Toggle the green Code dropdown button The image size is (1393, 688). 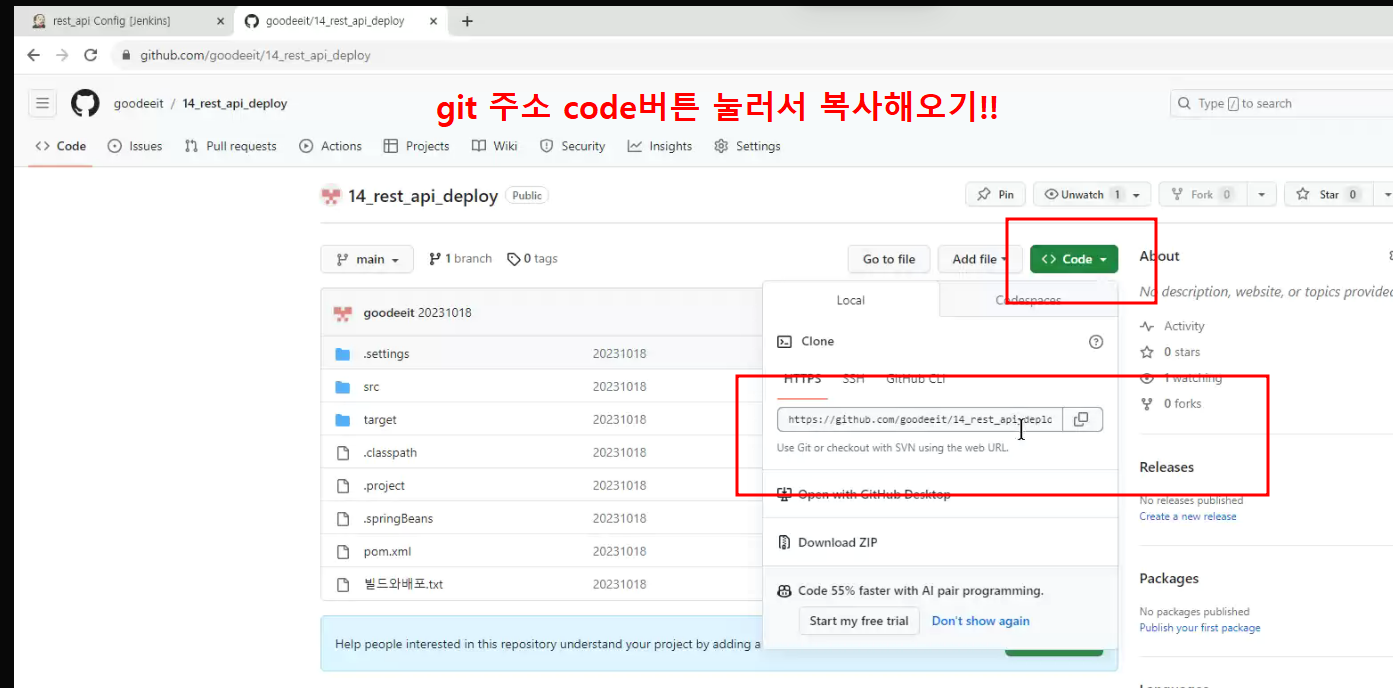click(1074, 259)
